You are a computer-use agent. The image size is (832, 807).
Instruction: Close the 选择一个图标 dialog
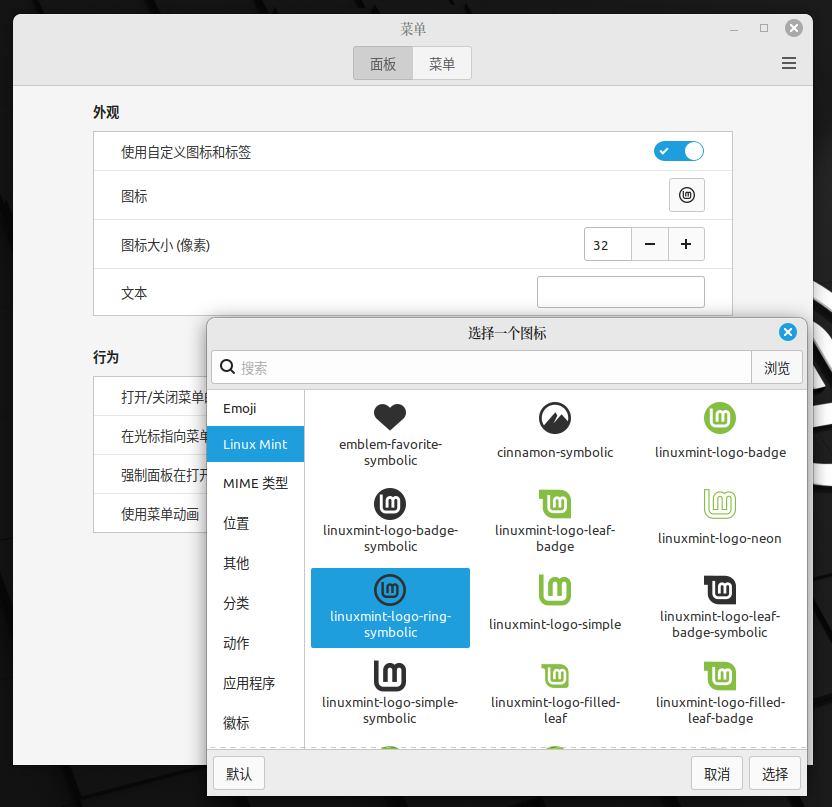tap(787, 332)
